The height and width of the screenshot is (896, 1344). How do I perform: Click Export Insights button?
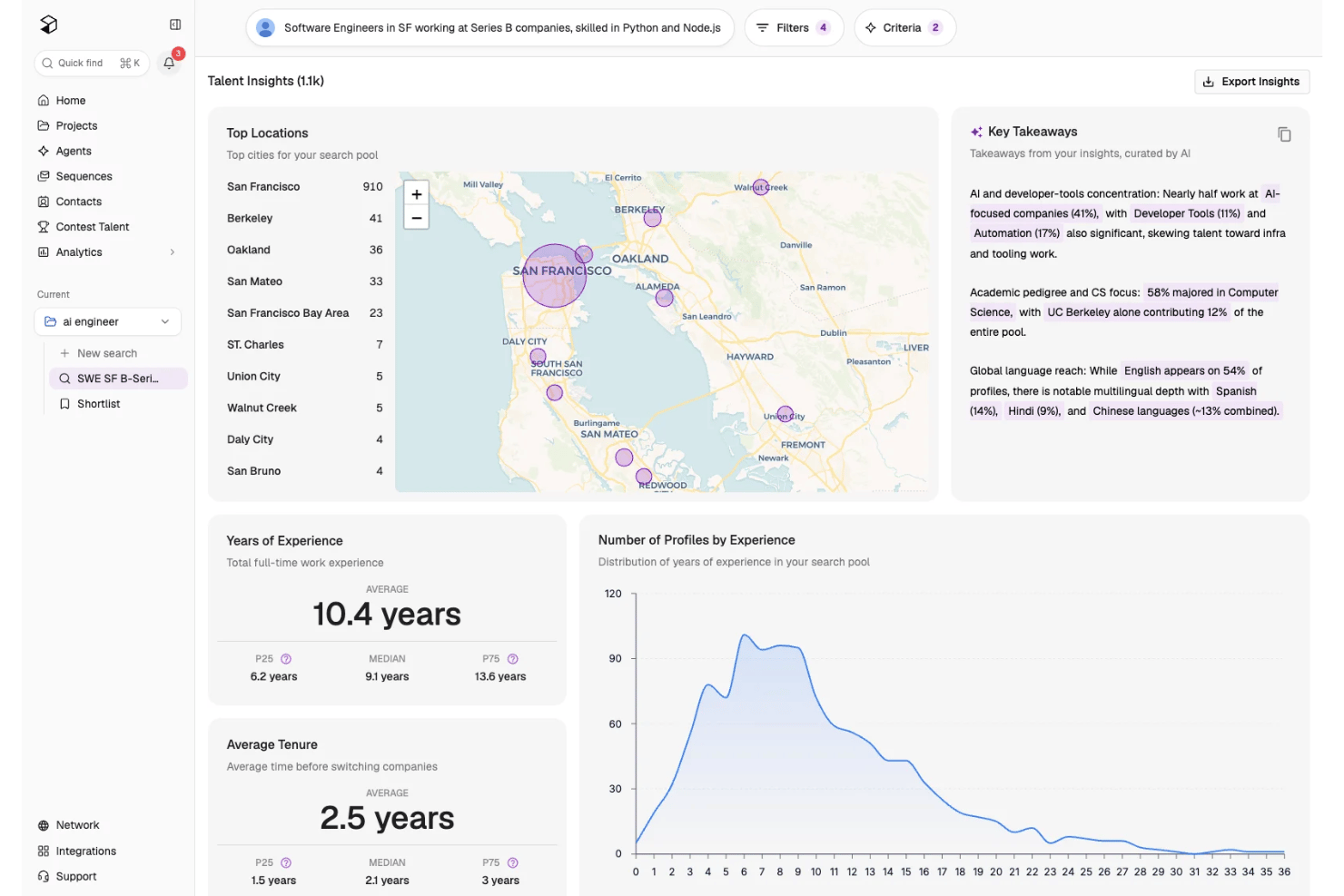(x=1251, y=82)
